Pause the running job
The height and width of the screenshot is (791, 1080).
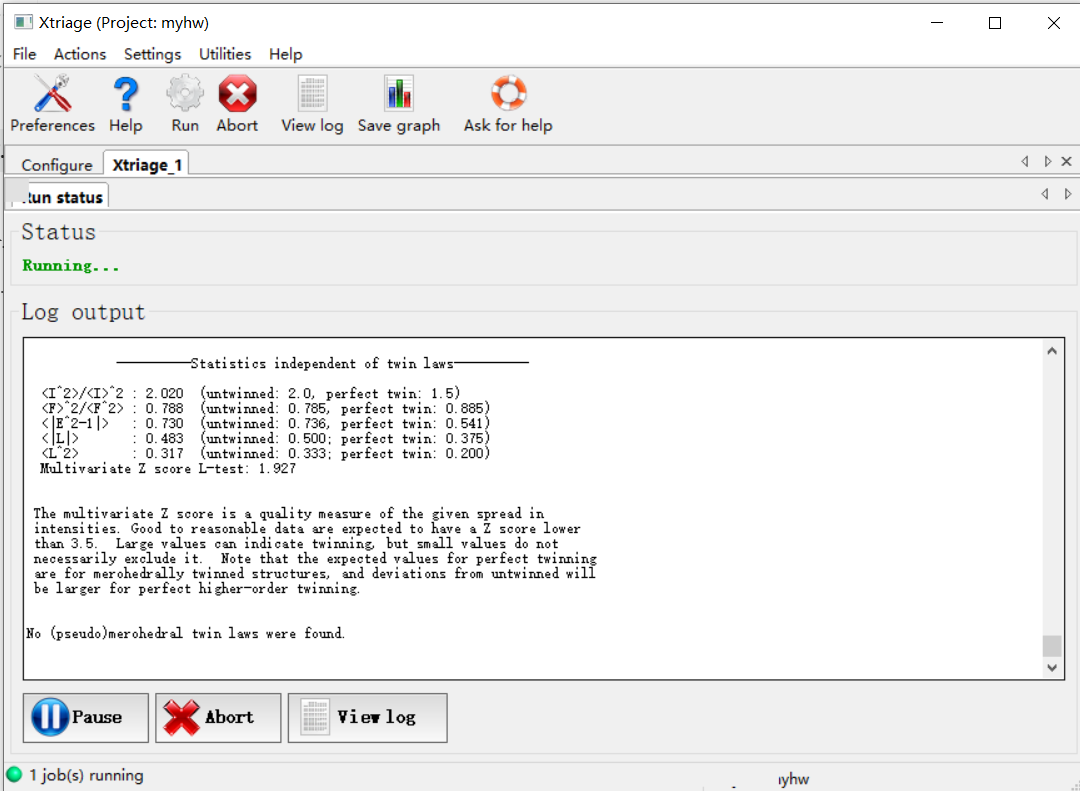click(x=85, y=718)
